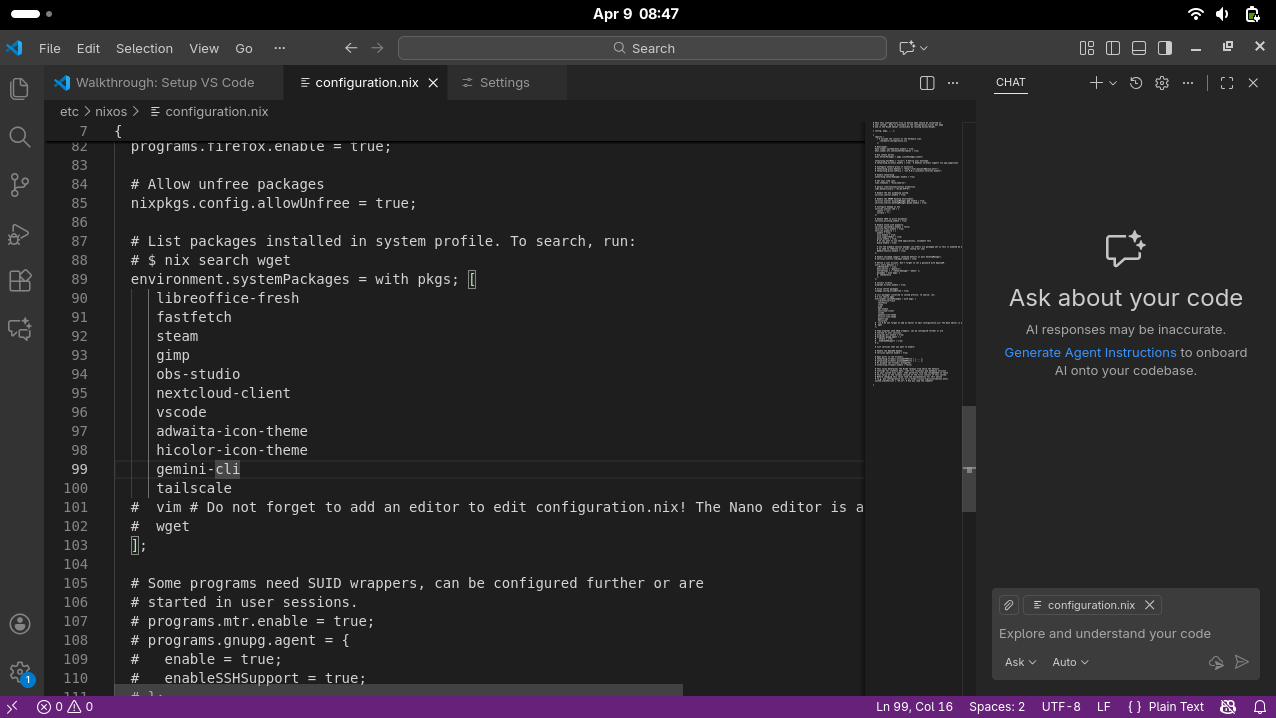Toggle the Secondary Side Bar layout button

pos(1165,48)
